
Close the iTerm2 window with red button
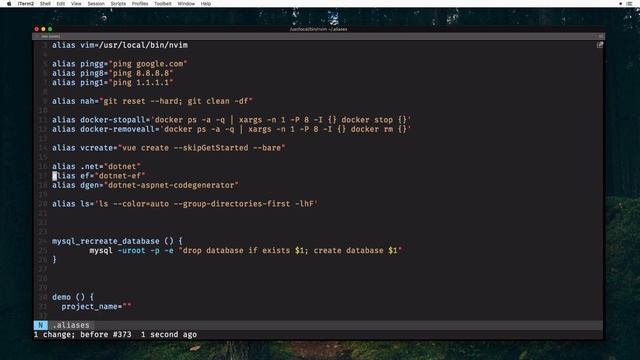37,29
